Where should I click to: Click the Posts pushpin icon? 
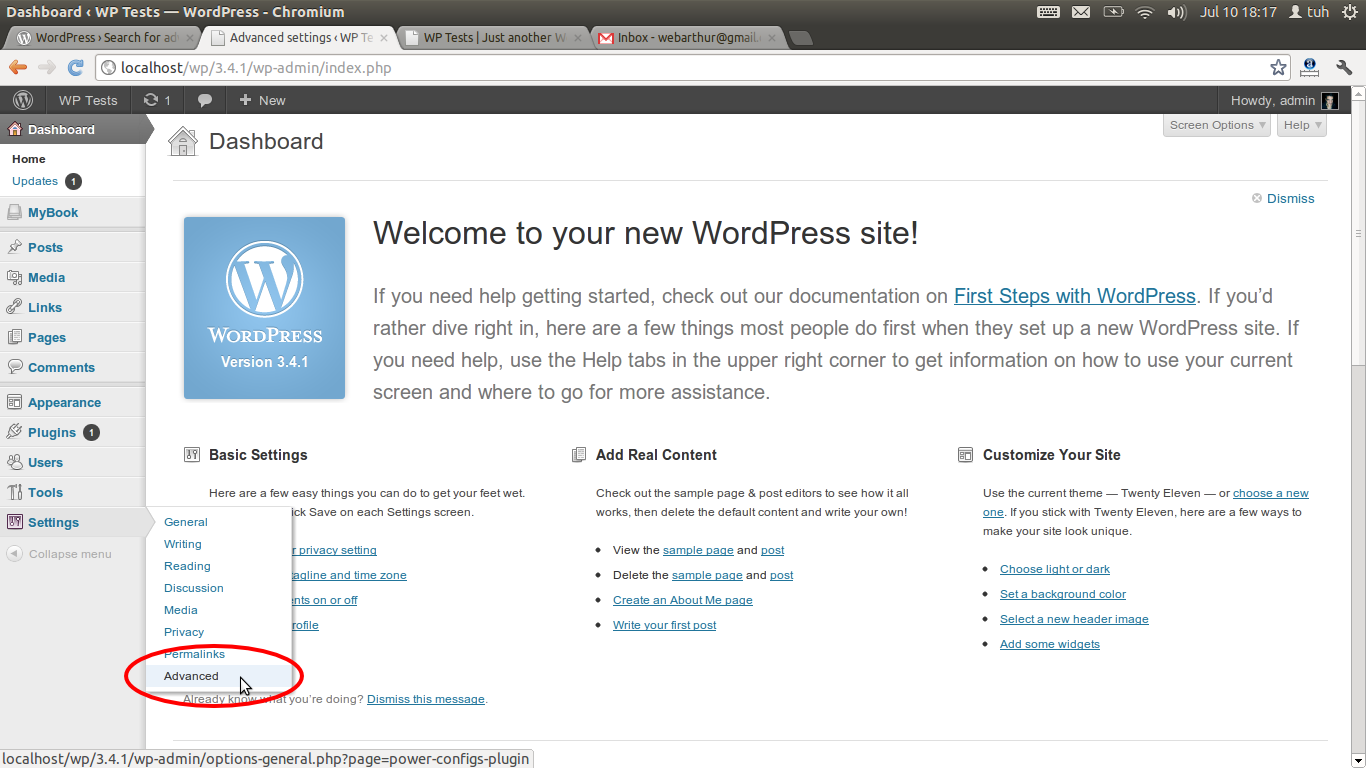point(15,247)
